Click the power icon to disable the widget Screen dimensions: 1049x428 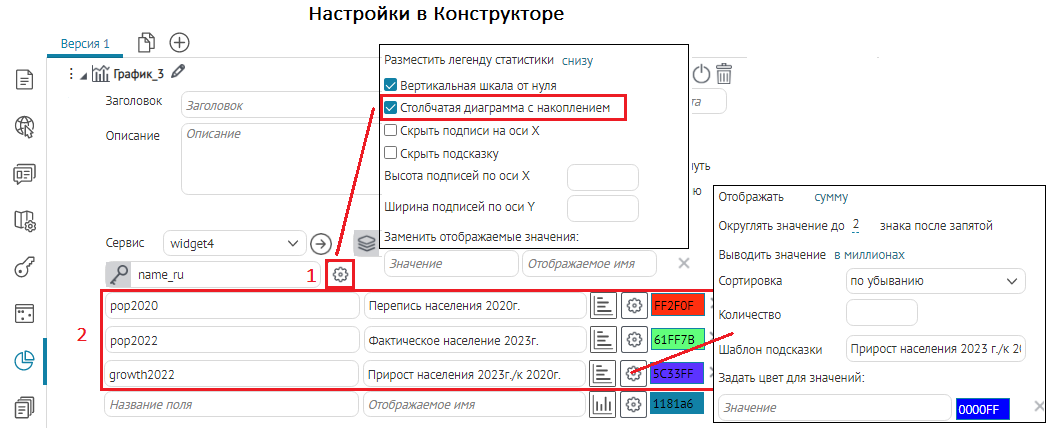[x=701, y=73]
